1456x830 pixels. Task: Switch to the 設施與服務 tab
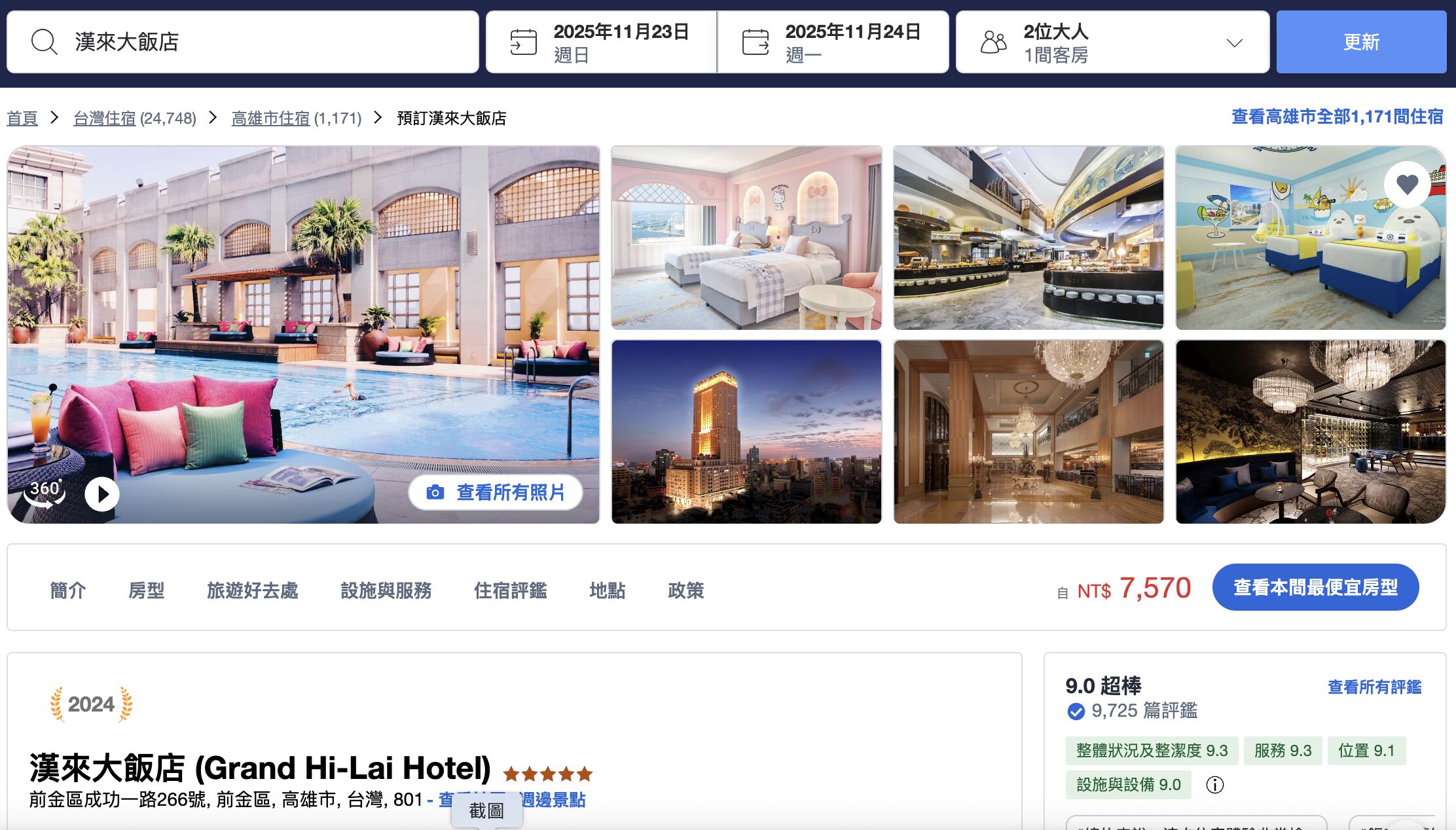tap(386, 590)
